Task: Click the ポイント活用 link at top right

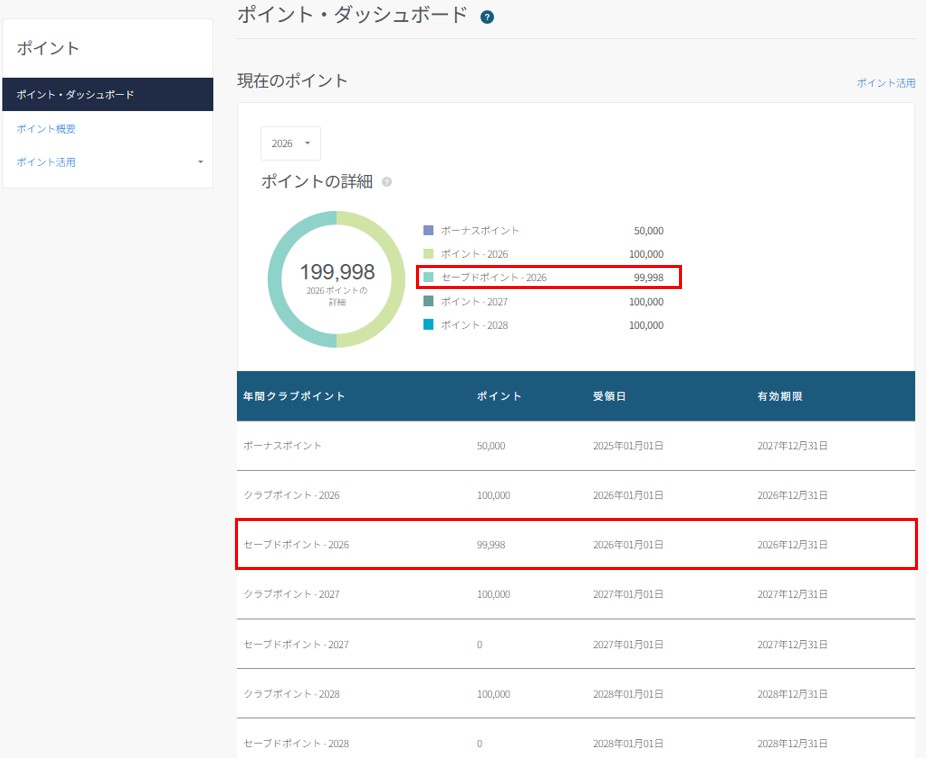Action: click(x=885, y=83)
